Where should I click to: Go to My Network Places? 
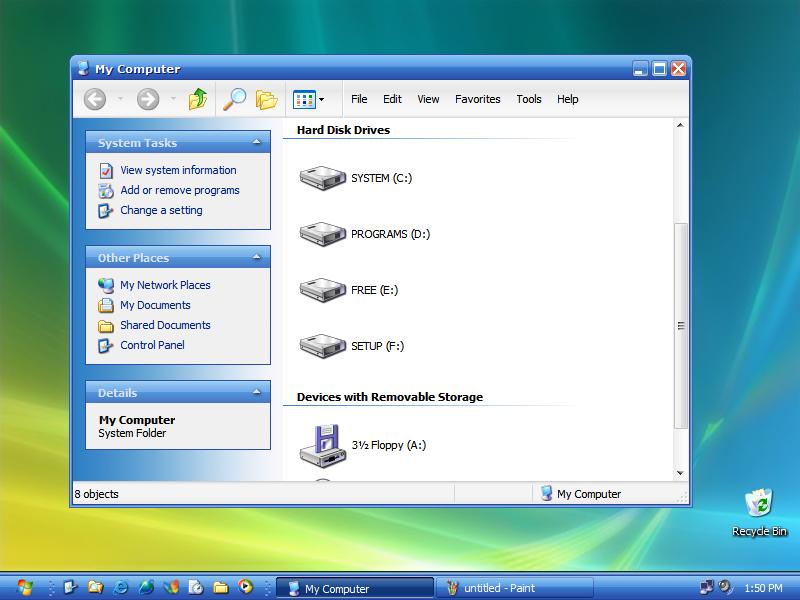coord(165,285)
